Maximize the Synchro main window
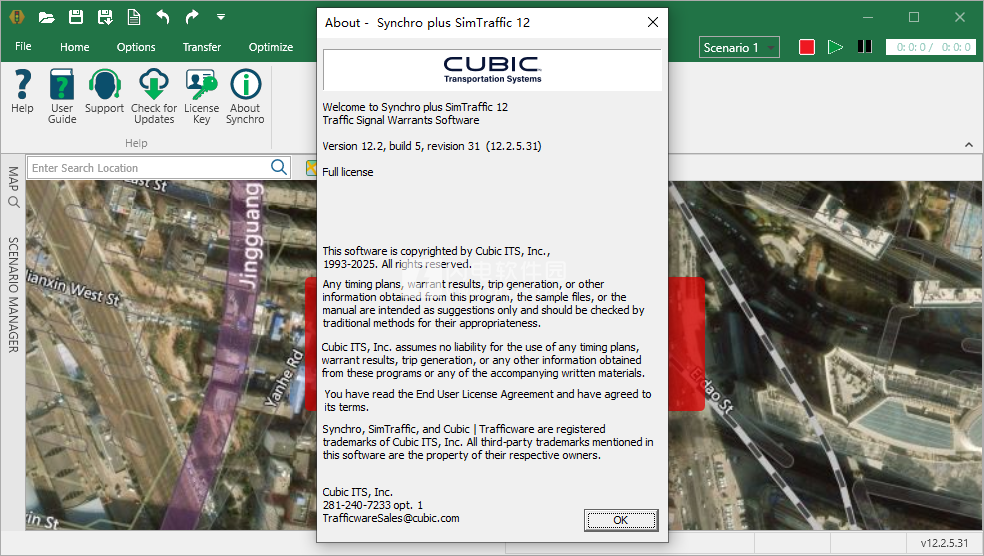984x556 pixels. [914, 18]
